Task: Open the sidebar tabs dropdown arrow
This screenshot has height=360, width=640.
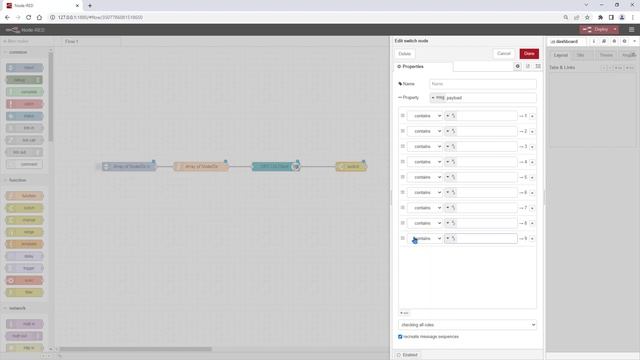Action: [634, 41]
